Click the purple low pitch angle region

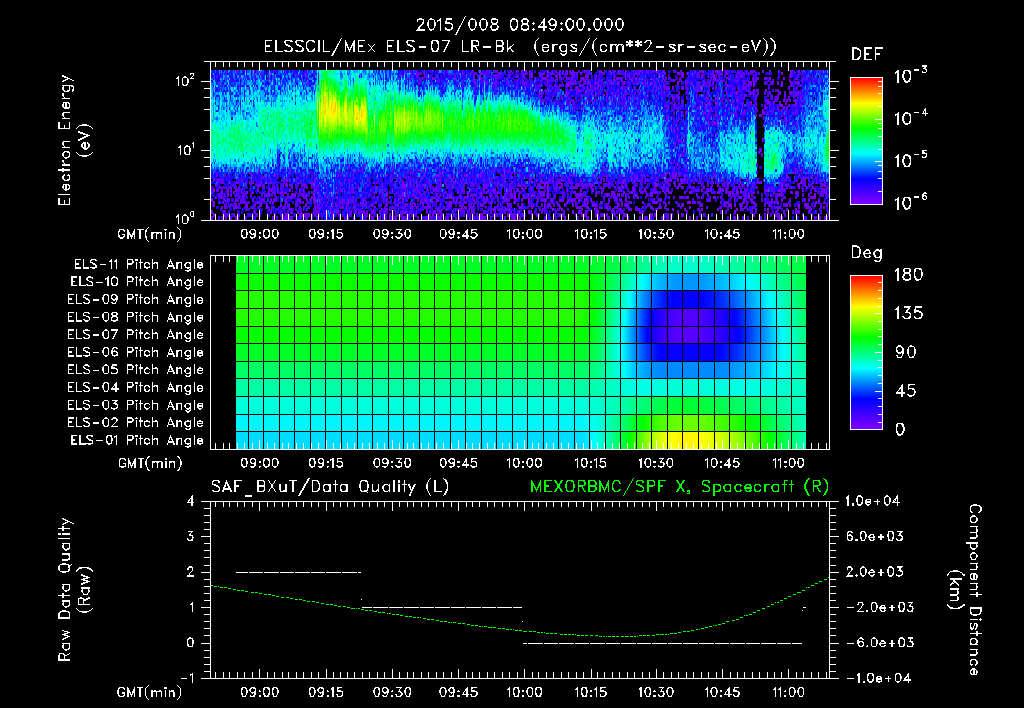click(690, 326)
